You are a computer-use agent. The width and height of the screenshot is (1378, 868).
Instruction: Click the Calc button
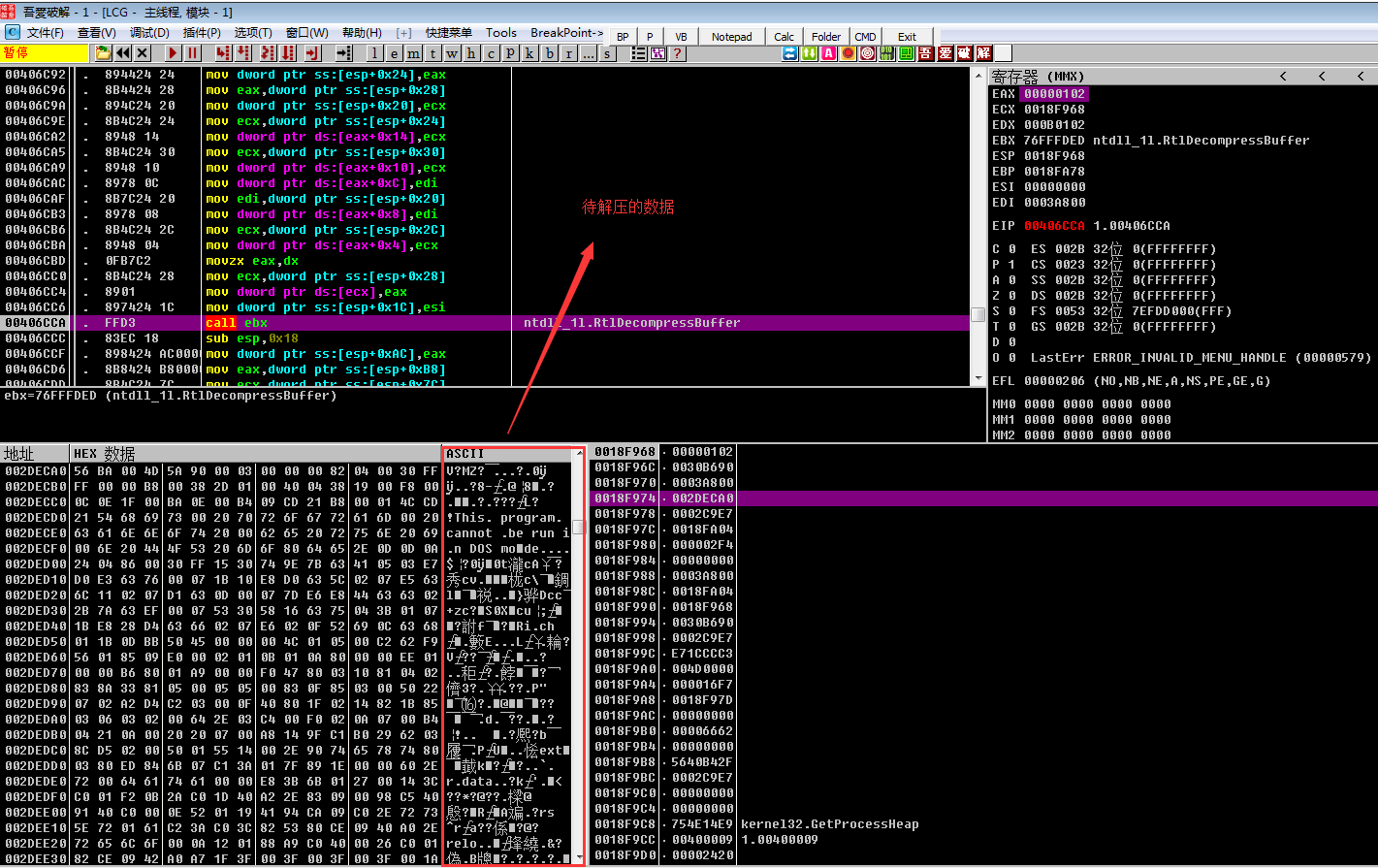coord(784,37)
